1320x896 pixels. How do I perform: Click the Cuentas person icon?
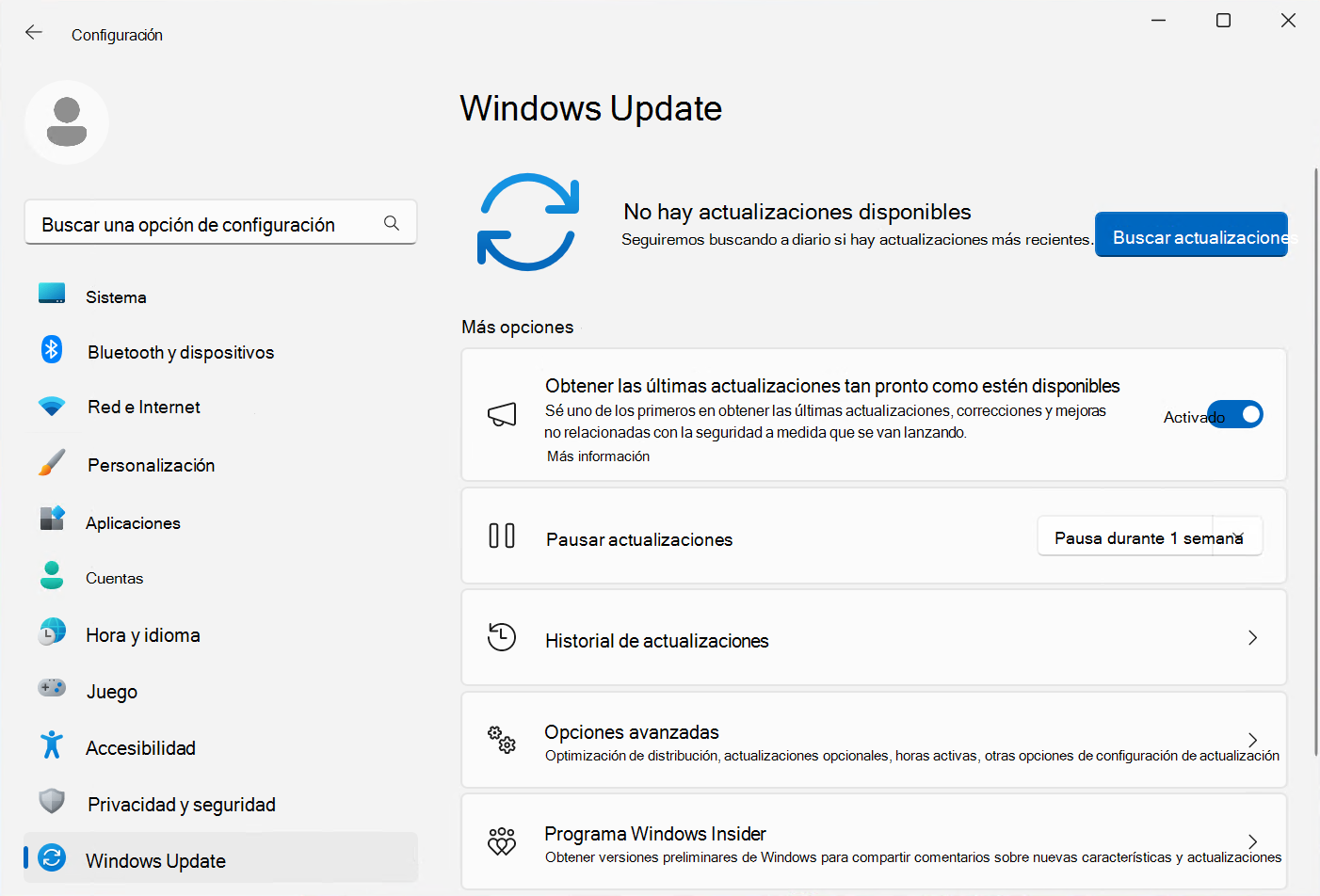(x=51, y=577)
